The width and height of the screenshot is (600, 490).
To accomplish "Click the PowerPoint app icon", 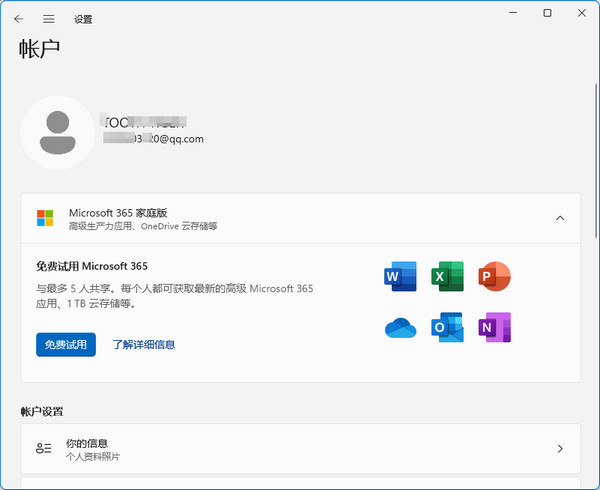I will [x=494, y=276].
